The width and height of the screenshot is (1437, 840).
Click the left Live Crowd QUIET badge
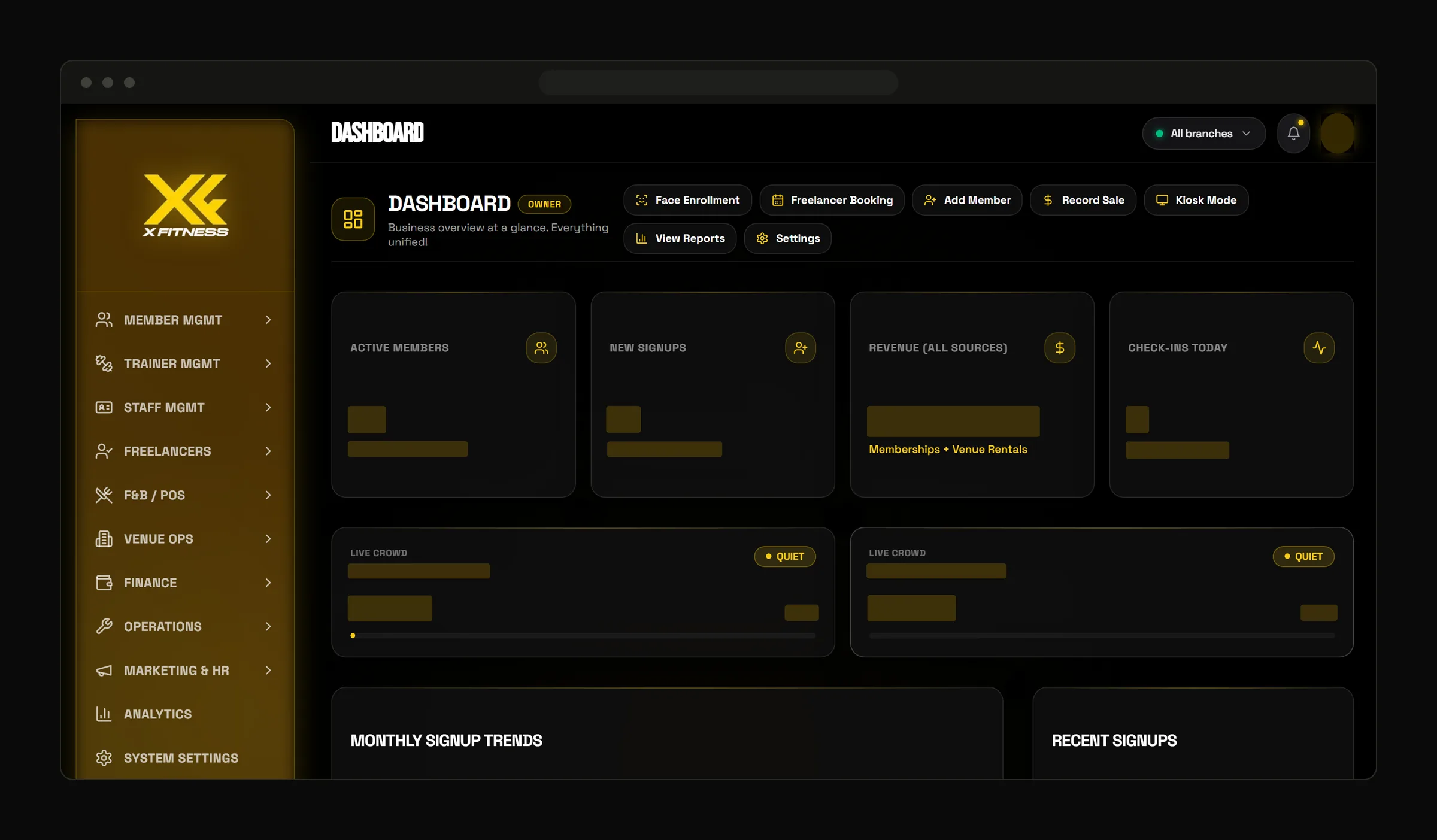pyautogui.click(x=785, y=556)
